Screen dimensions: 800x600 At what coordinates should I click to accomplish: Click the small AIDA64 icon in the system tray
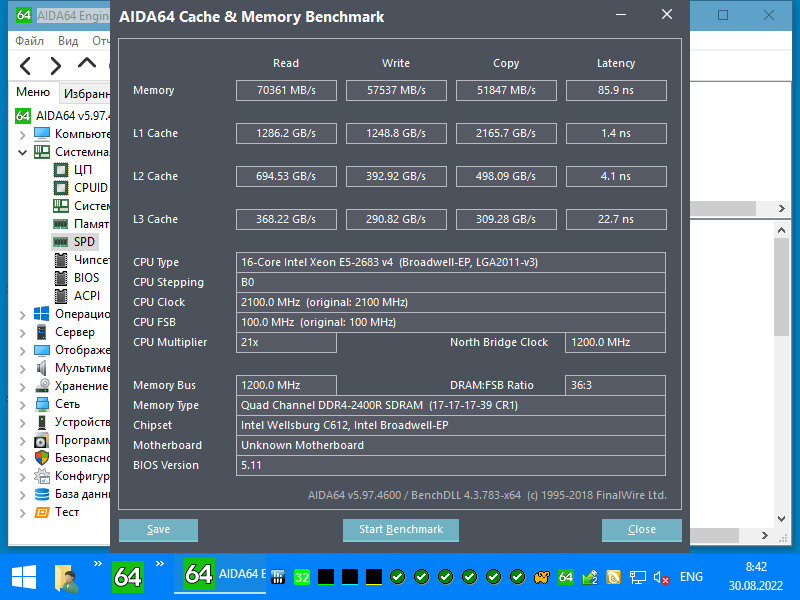[566, 577]
